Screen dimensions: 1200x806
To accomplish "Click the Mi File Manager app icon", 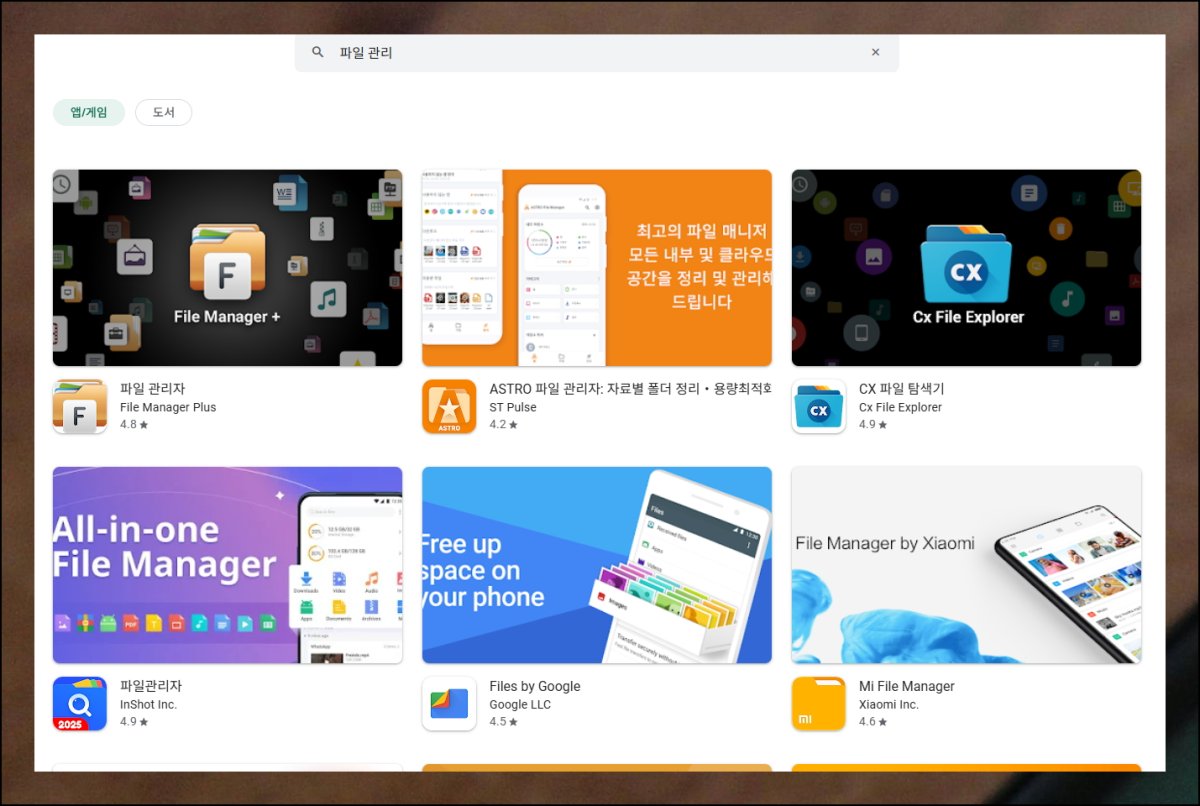I will 818,703.
